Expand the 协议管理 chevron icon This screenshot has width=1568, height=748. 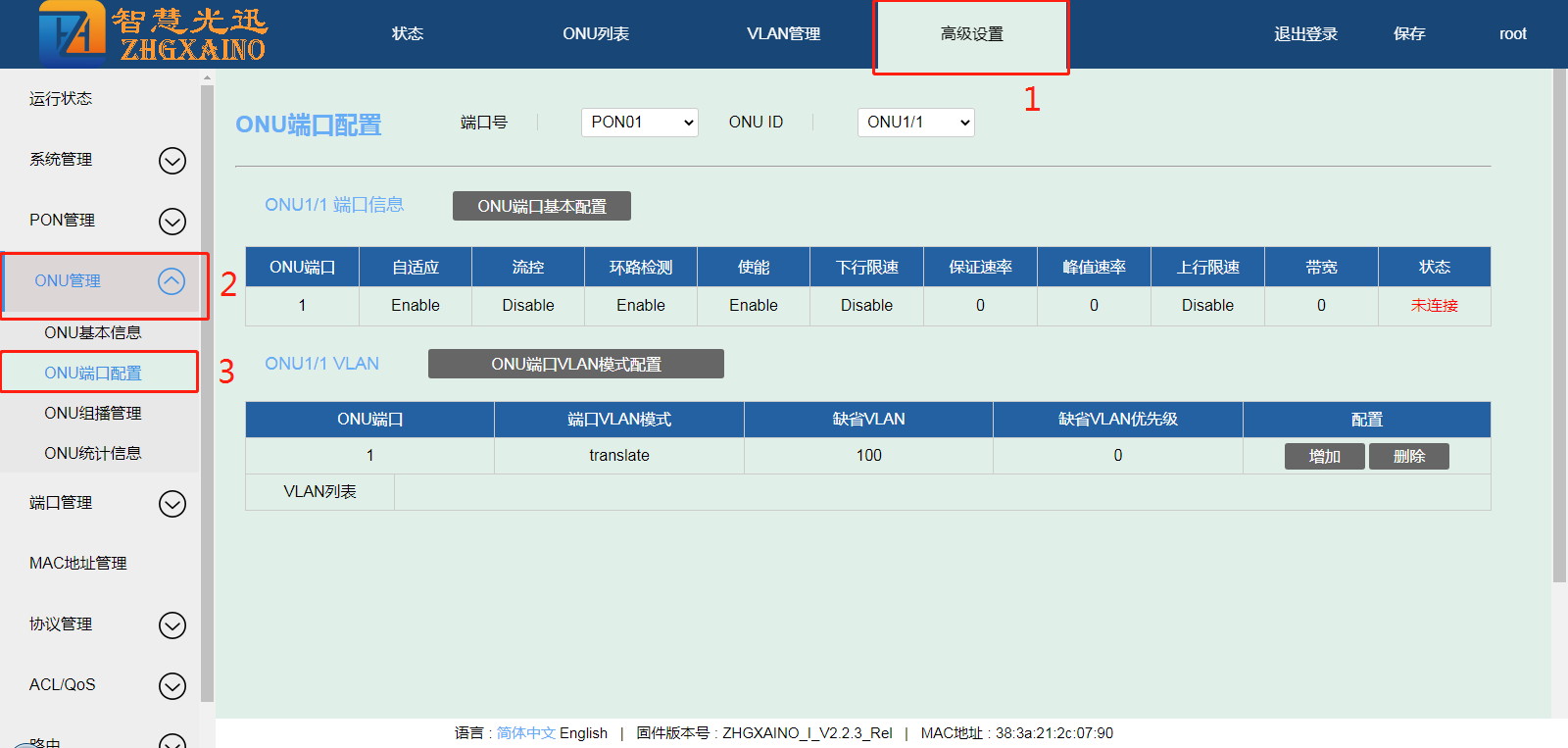click(172, 625)
